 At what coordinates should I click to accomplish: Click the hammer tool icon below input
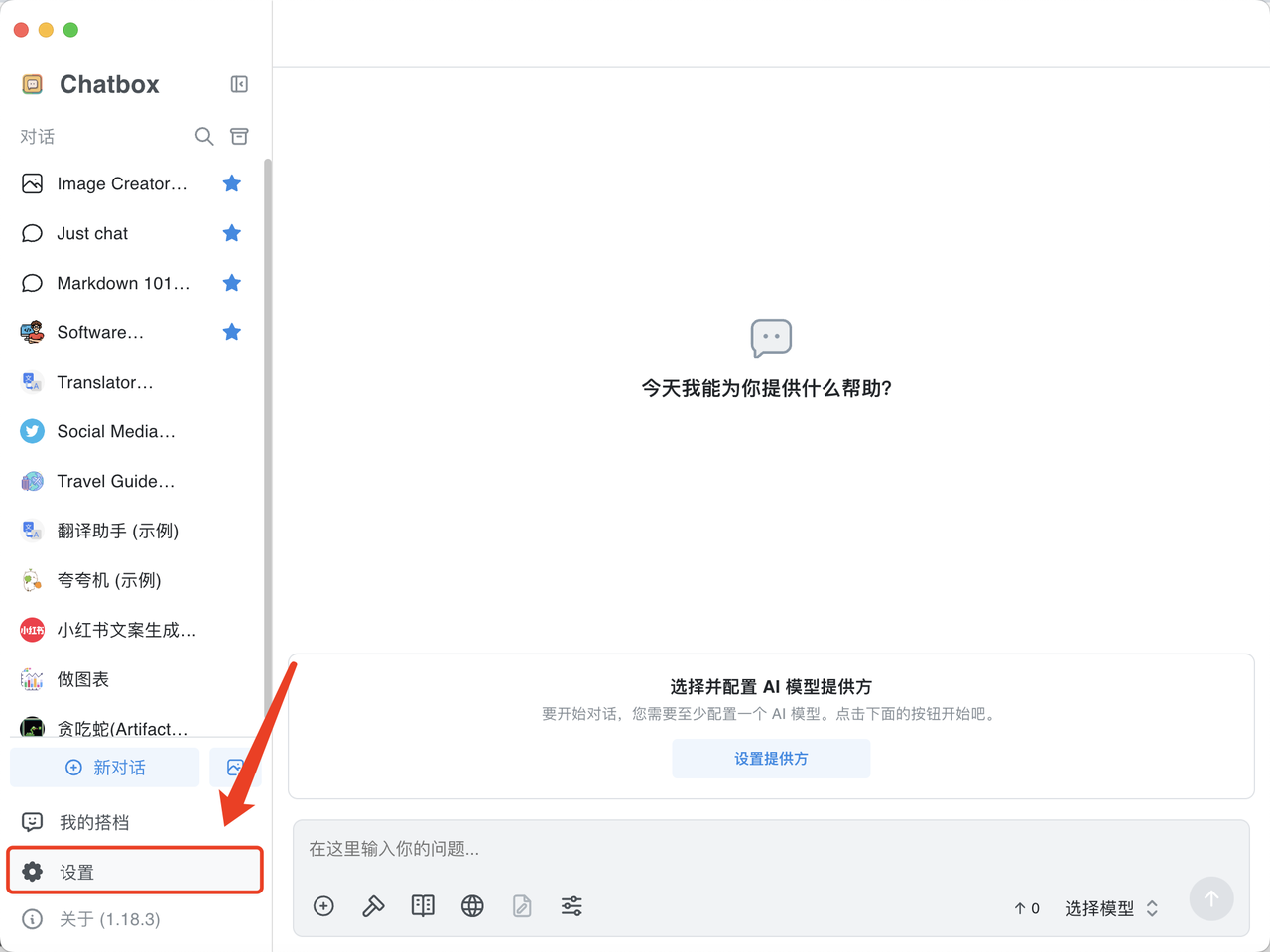point(373,906)
